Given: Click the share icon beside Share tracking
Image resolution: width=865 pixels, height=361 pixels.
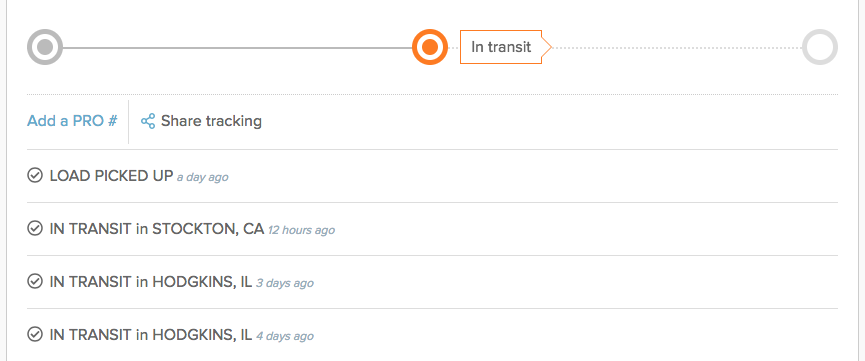Looking at the screenshot, I should (x=148, y=121).
